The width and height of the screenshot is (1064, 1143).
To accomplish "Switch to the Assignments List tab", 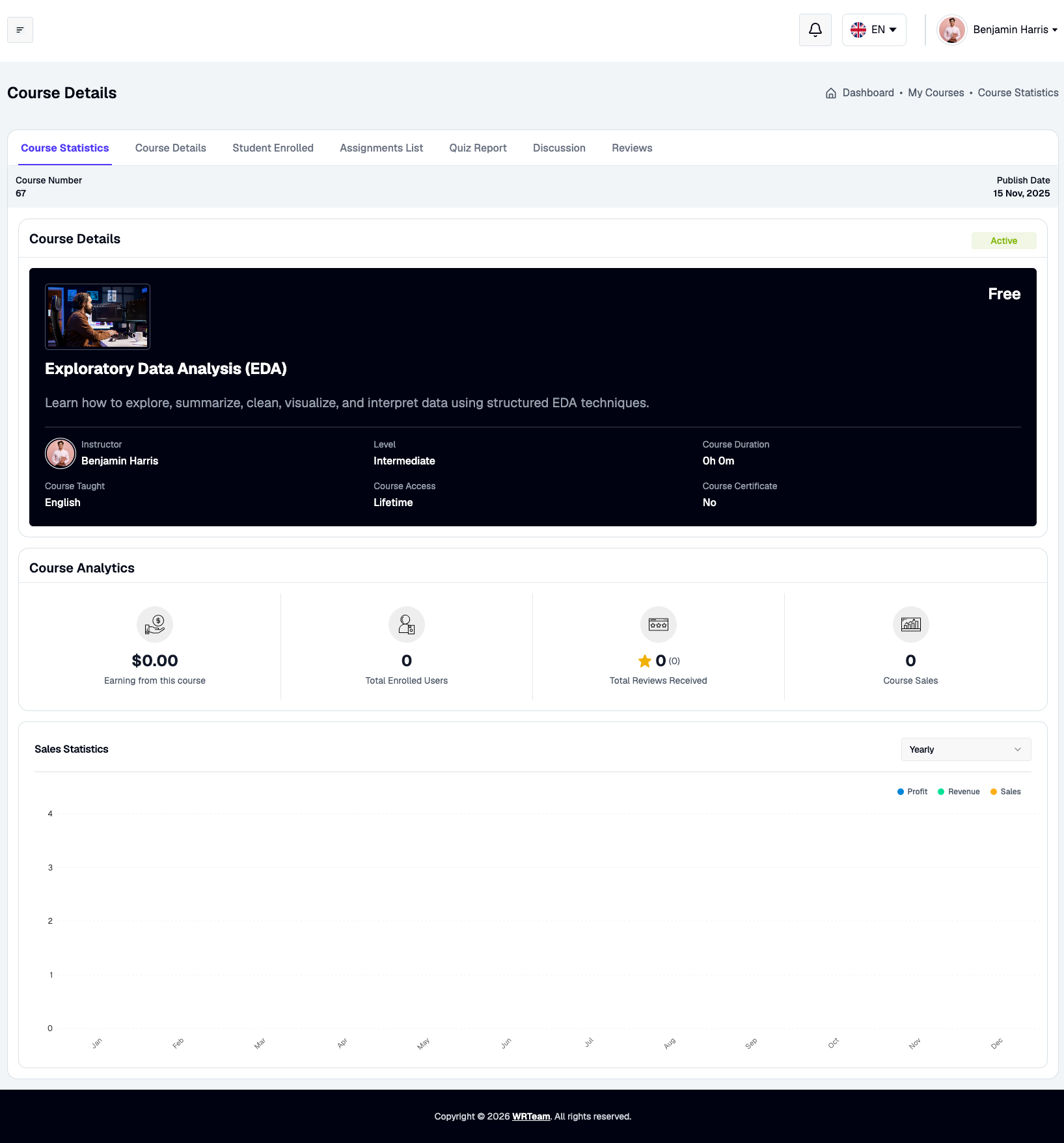I will [381, 148].
